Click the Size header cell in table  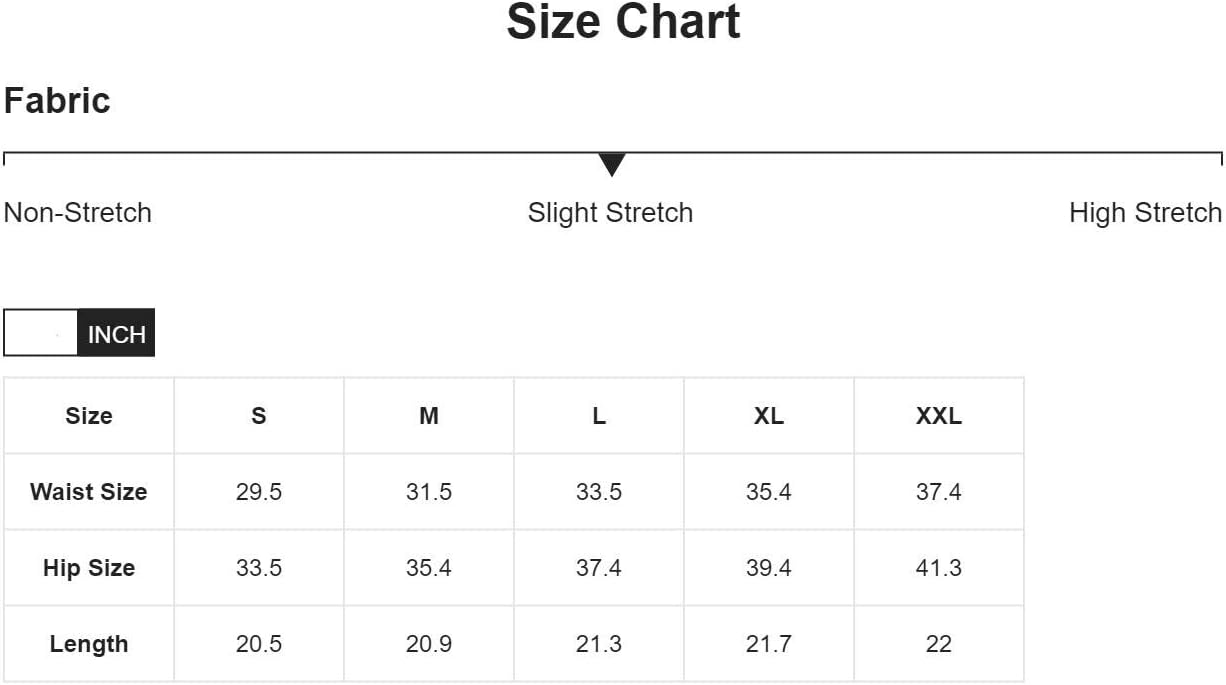click(x=89, y=416)
